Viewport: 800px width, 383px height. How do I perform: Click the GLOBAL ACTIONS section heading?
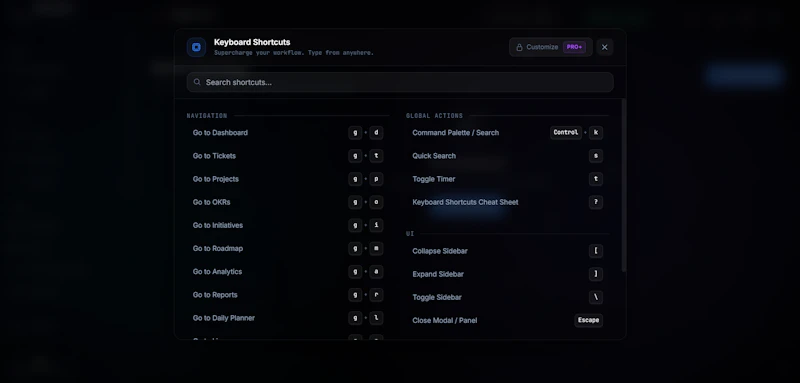[x=434, y=116]
